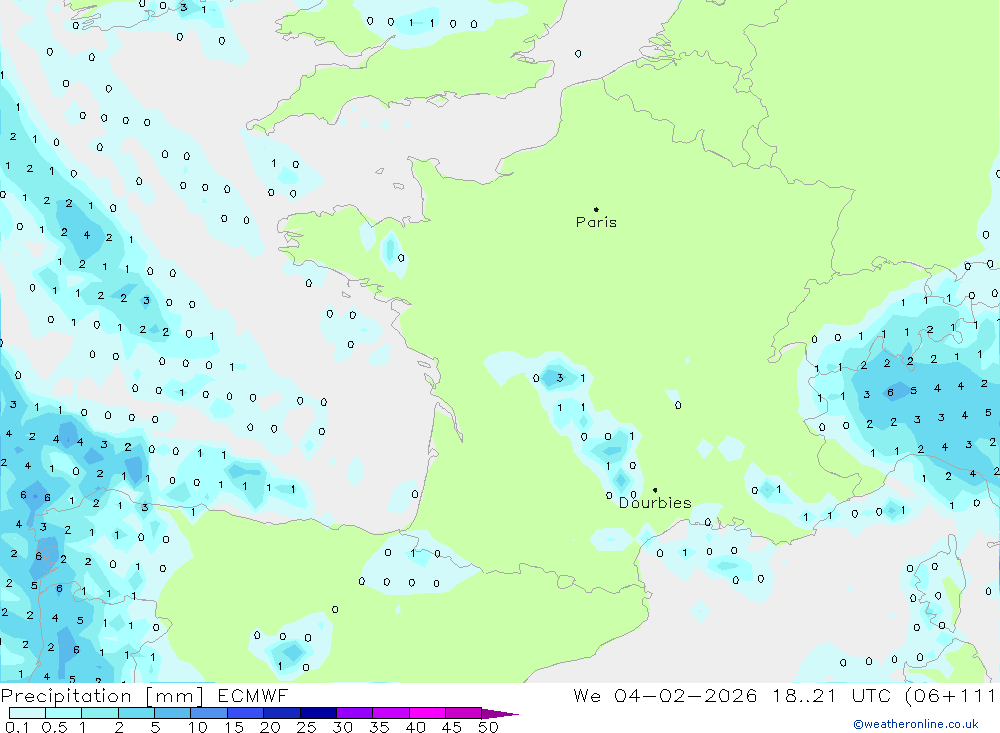
Task: Click the legend value label '0.1'
Action: (17, 727)
